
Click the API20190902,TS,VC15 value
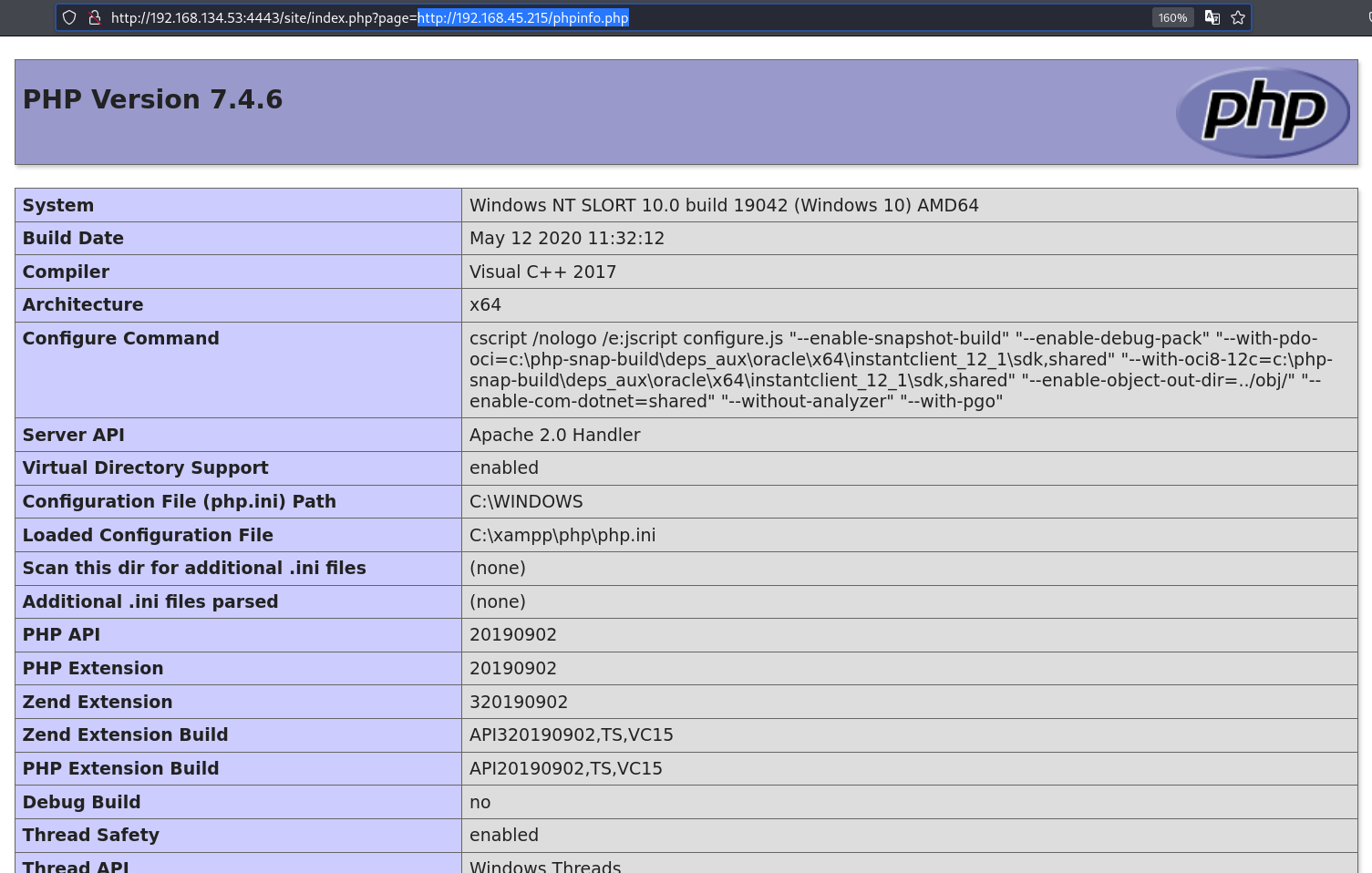pyautogui.click(x=566, y=768)
